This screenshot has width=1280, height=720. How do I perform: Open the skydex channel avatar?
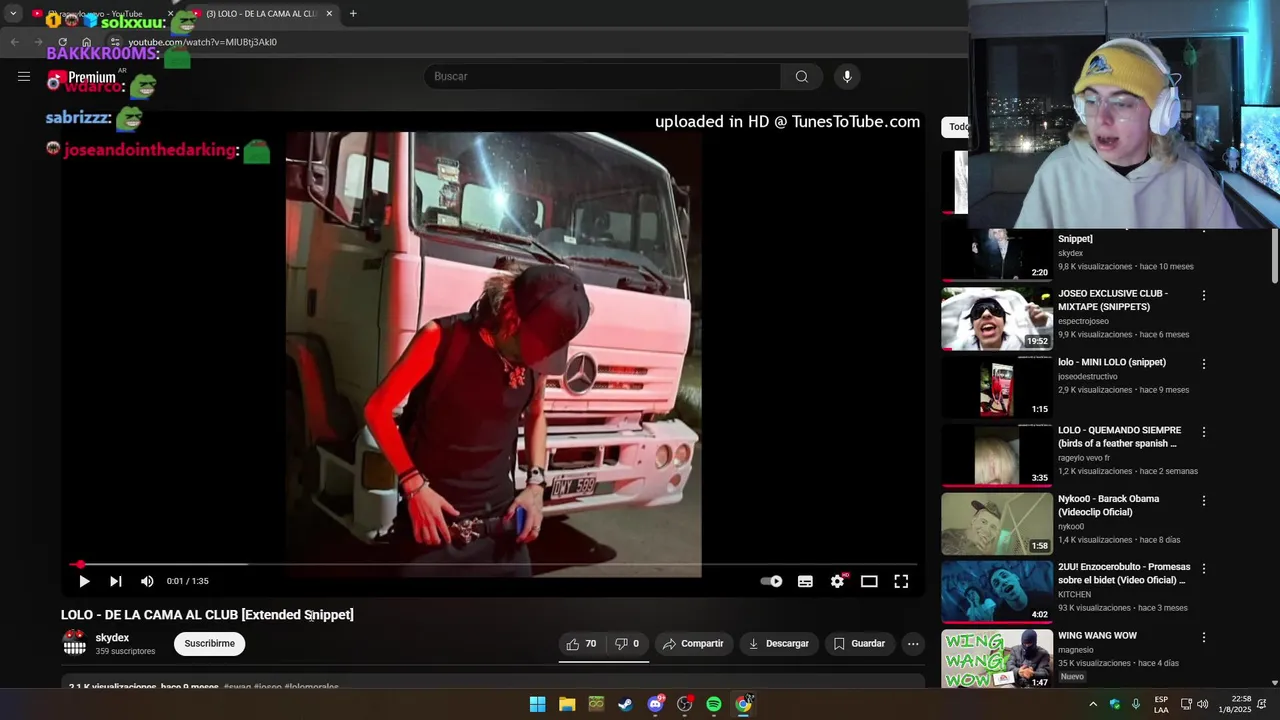[x=75, y=643]
